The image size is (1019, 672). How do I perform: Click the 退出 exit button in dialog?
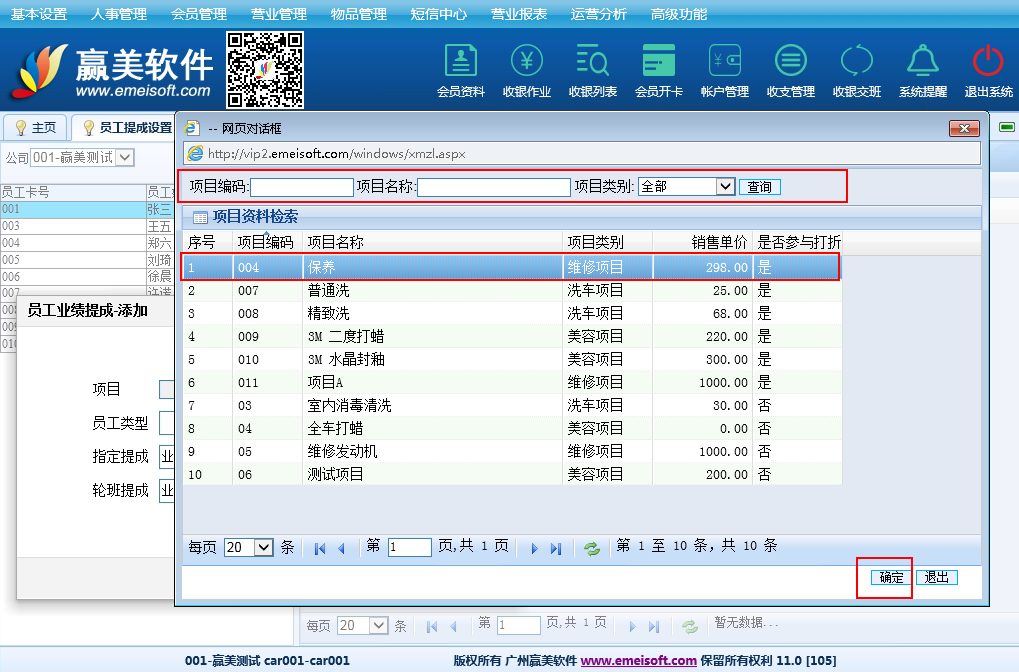point(936,577)
